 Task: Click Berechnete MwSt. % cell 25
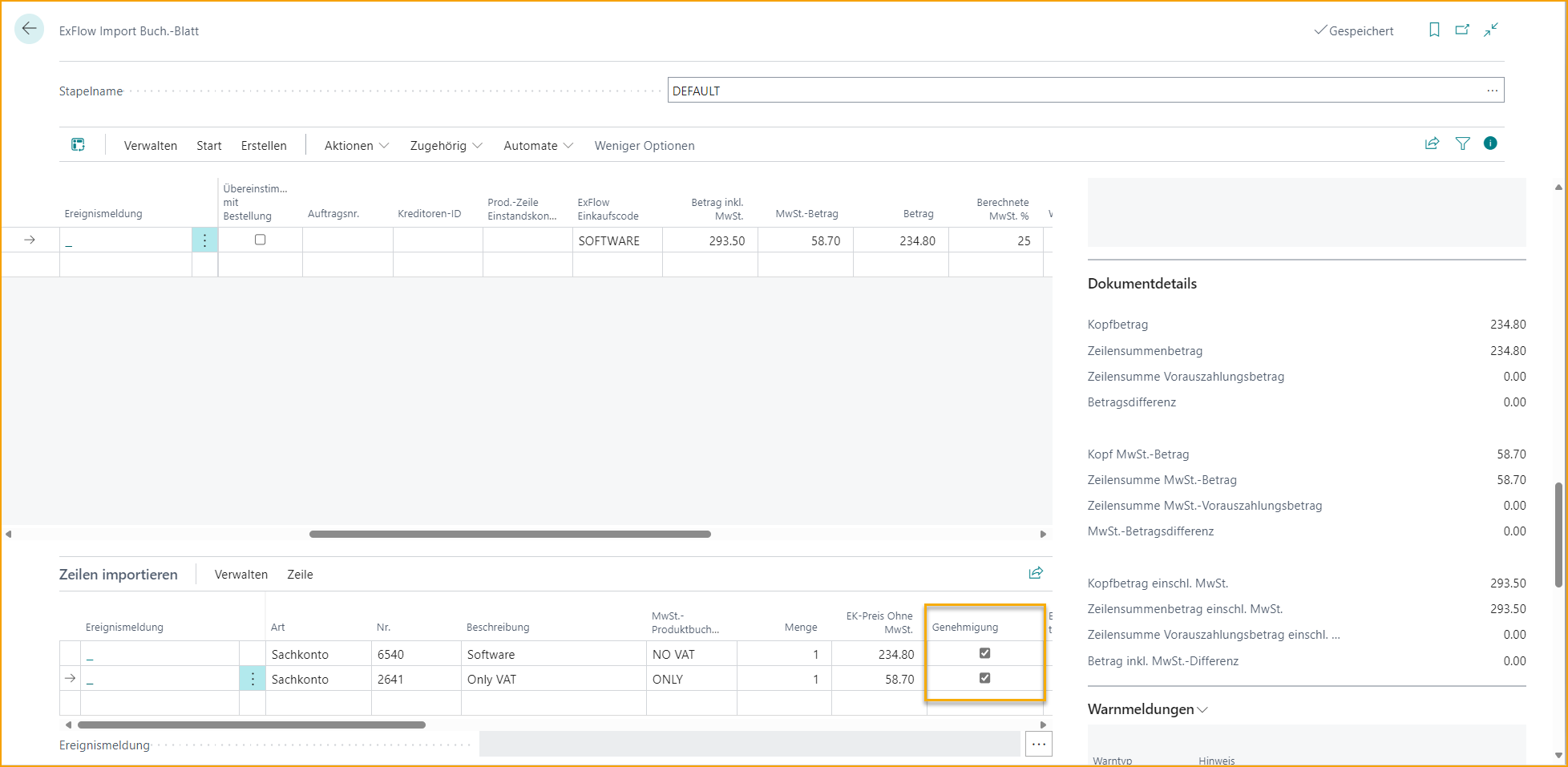click(996, 240)
